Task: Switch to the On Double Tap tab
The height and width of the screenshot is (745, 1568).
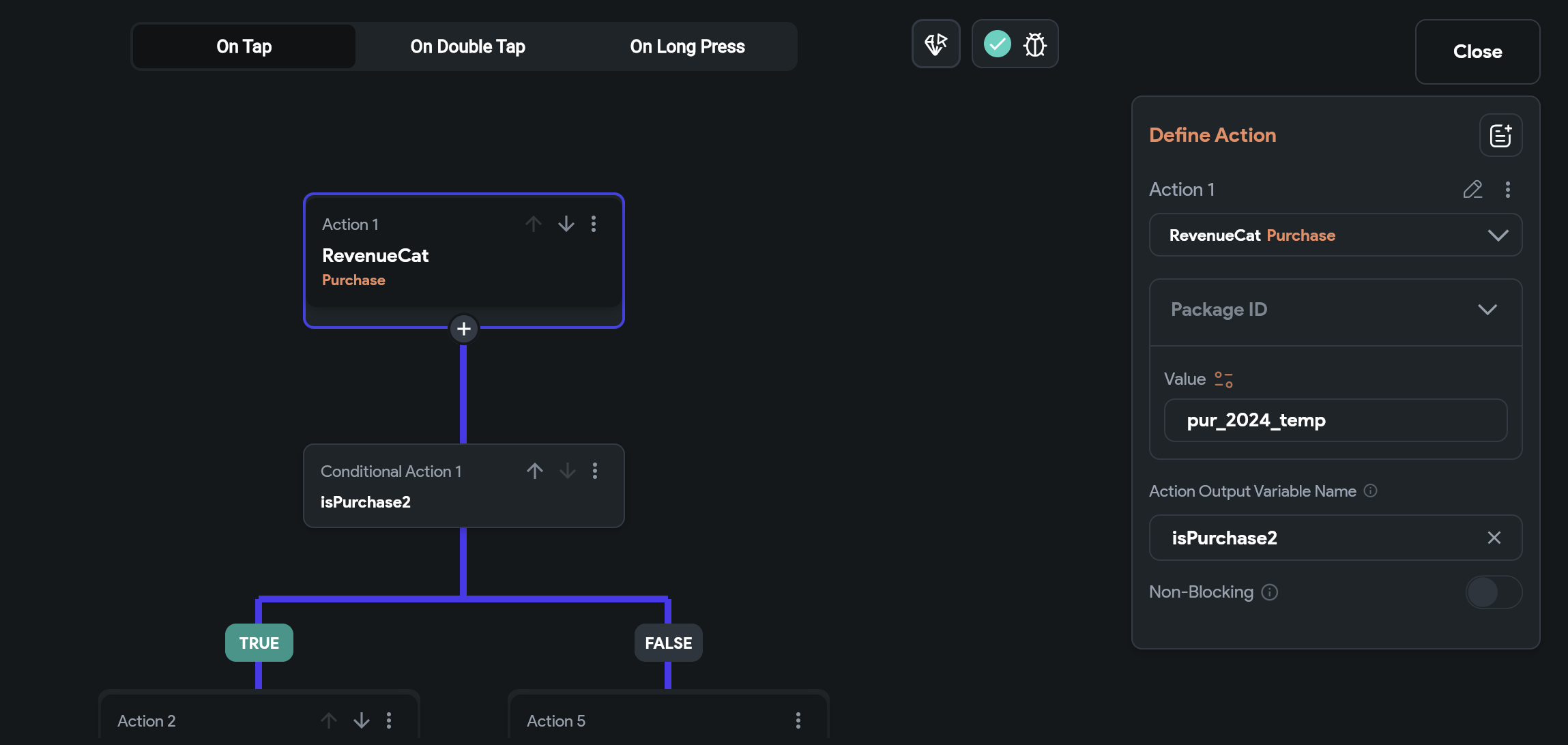Action: (x=467, y=46)
